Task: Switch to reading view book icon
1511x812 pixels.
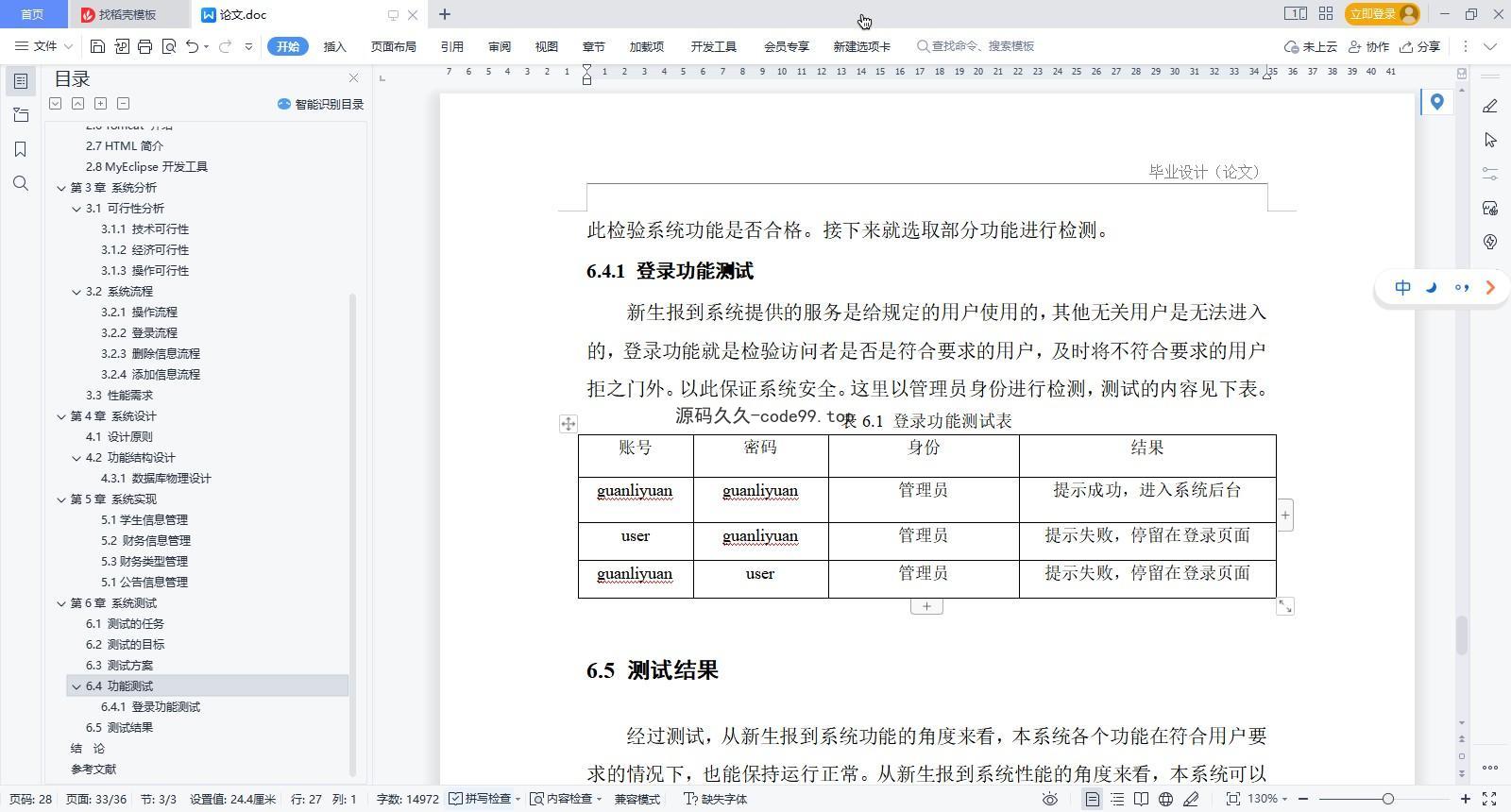Action: (1142, 799)
